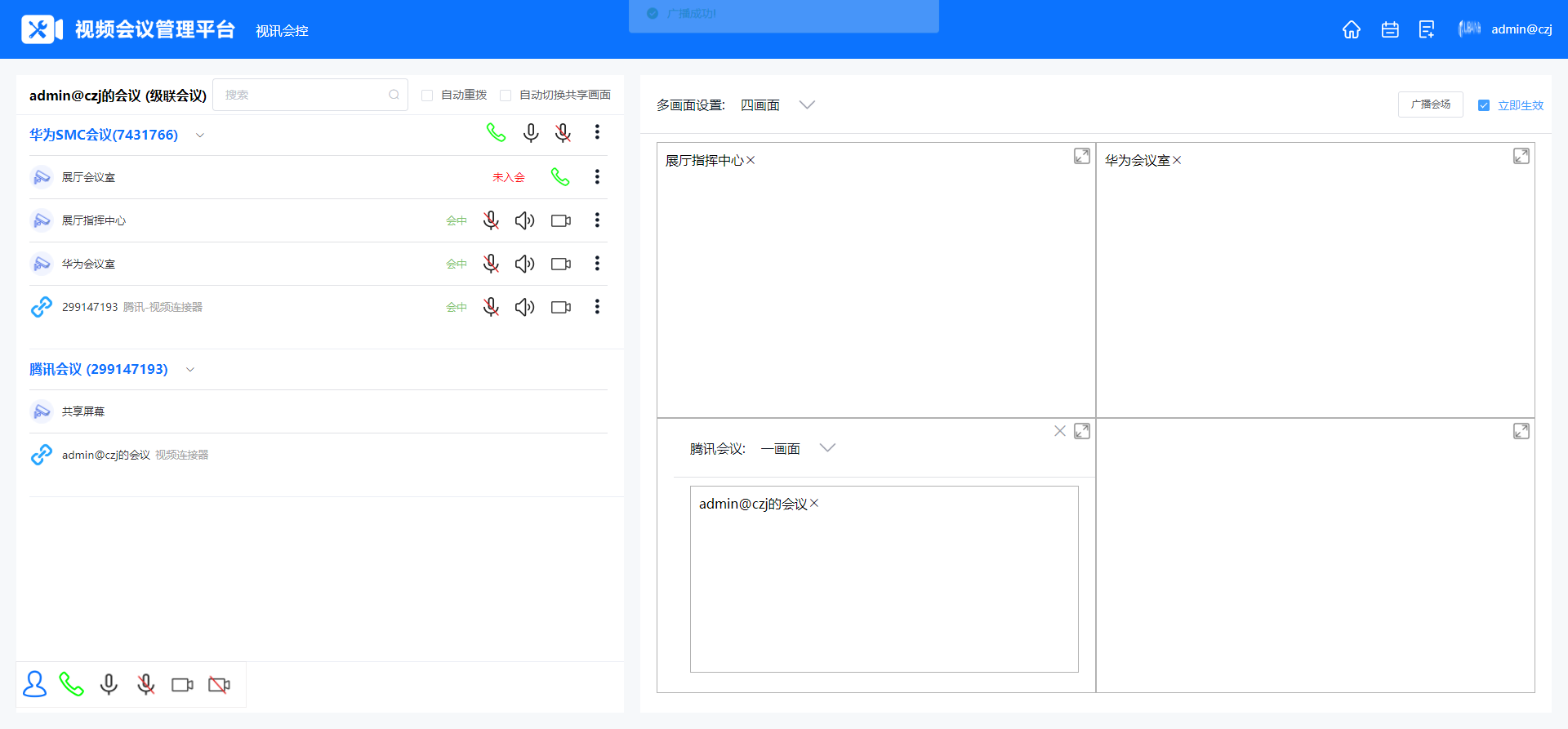Select the 展厅会议室 participant row
Viewport: 1568px width, 729px height.
pyautogui.click(x=318, y=177)
